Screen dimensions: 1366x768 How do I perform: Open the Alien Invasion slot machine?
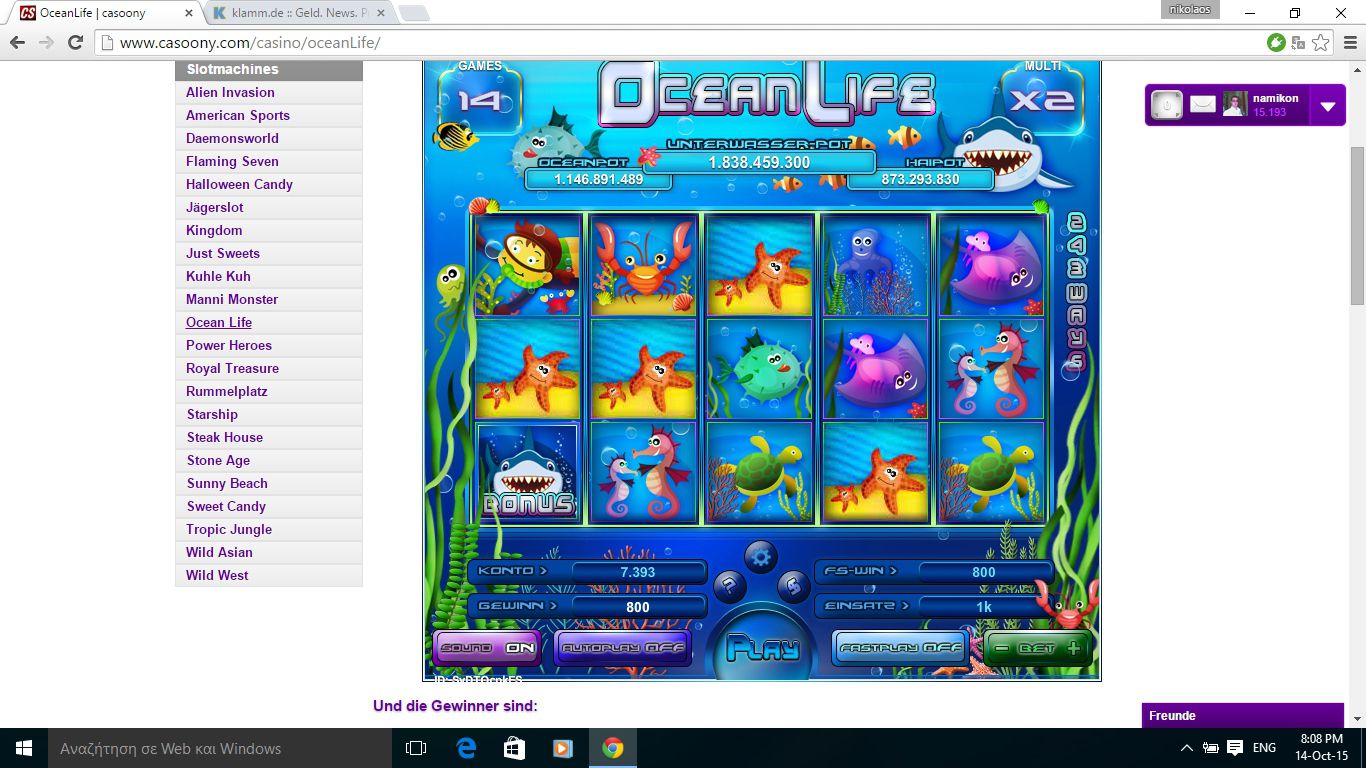pyautogui.click(x=269, y=92)
